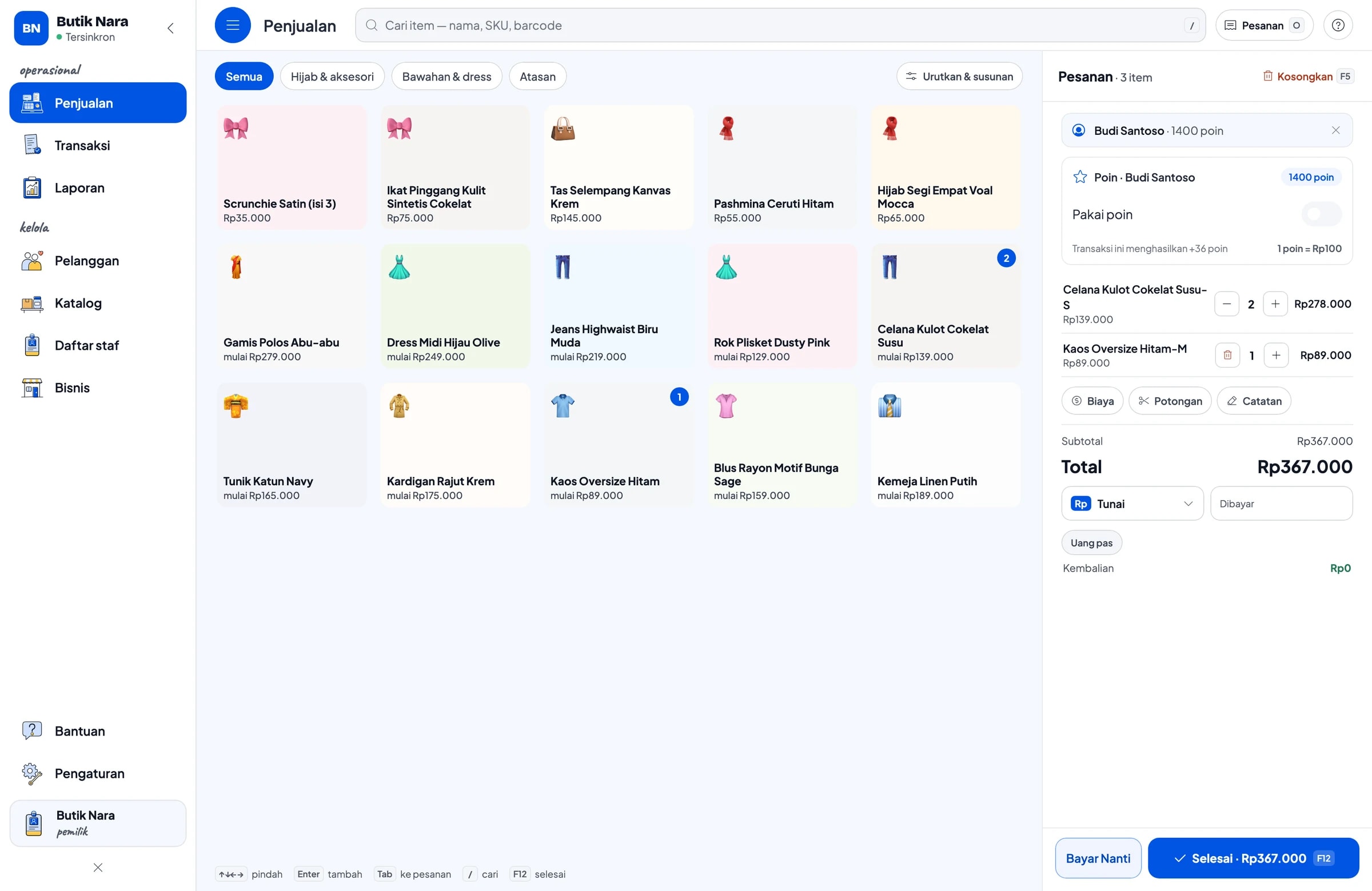Increase Celana Kulot quantity with plus
Screen dimensions: 1372x891
pos(1275,303)
